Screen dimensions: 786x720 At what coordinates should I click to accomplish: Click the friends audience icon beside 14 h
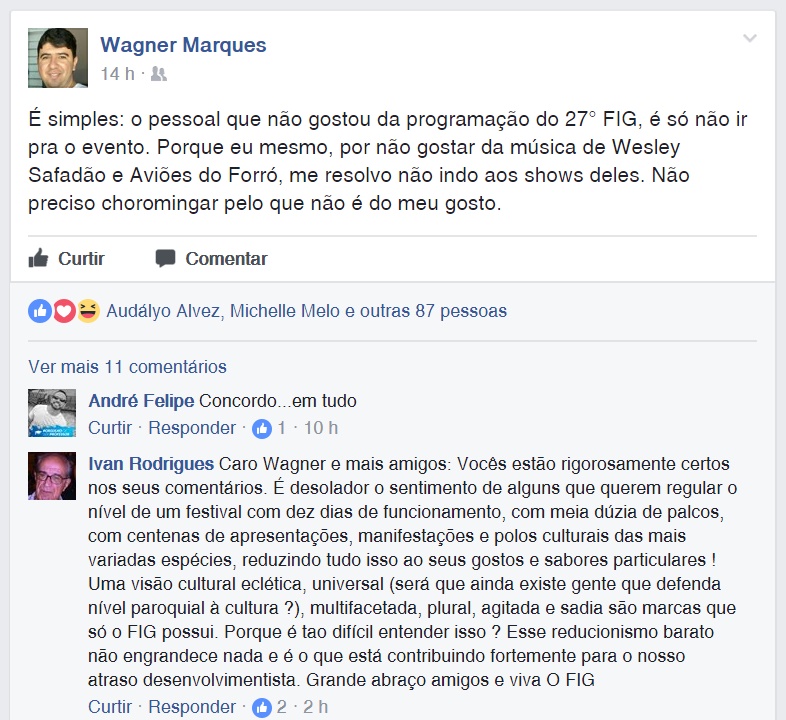[158, 74]
